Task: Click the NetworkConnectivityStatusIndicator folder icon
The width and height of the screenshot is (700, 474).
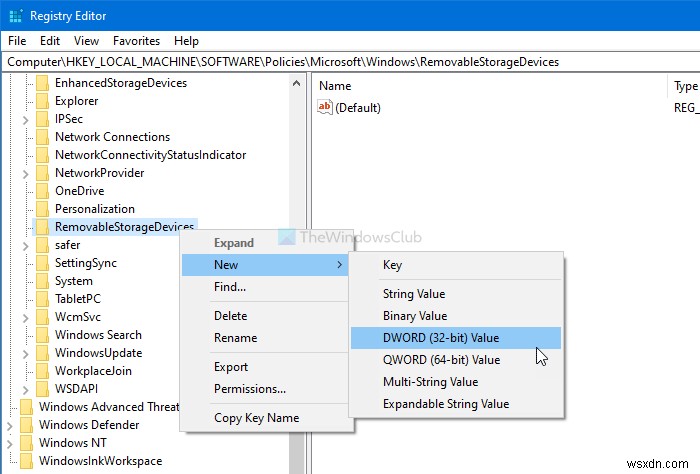Action: [42, 155]
